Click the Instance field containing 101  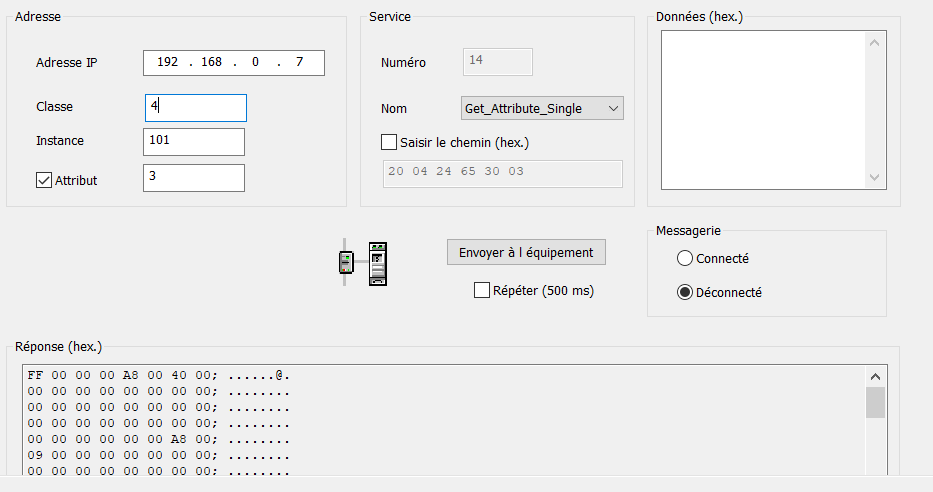[194, 142]
